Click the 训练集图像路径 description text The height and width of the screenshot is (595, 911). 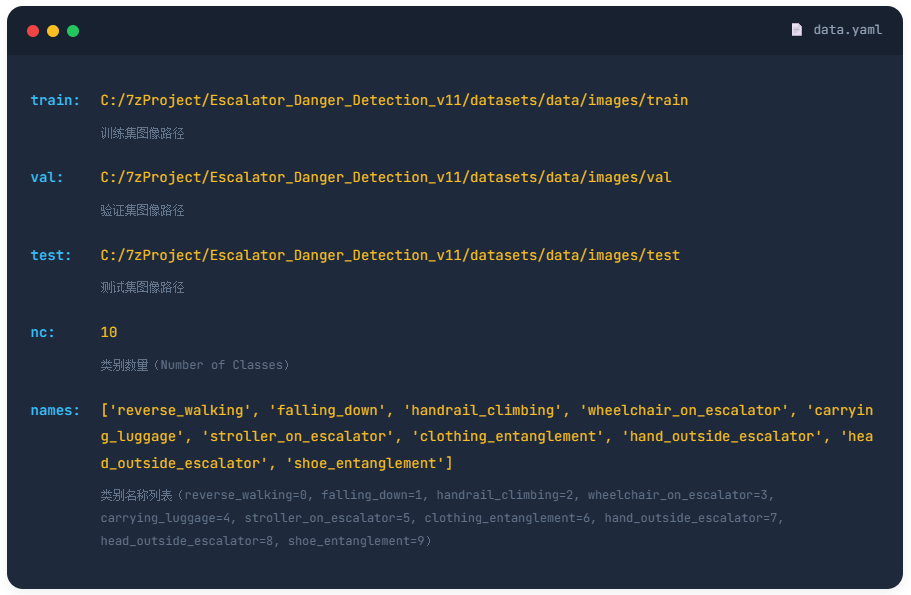point(142,133)
